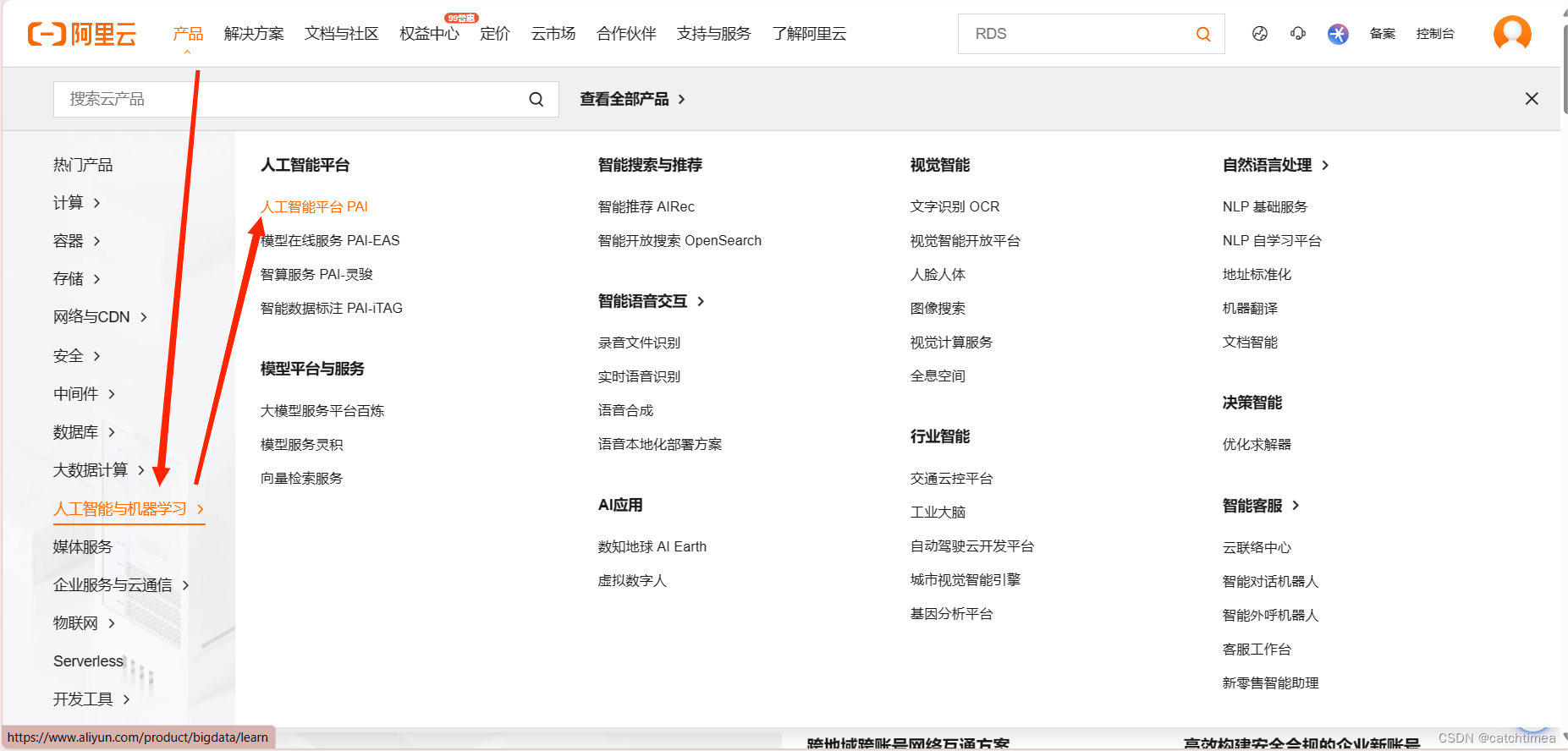1568x751 pixels.
Task: Open the 人工智能平台 PAI link
Action: coord(314,207)
